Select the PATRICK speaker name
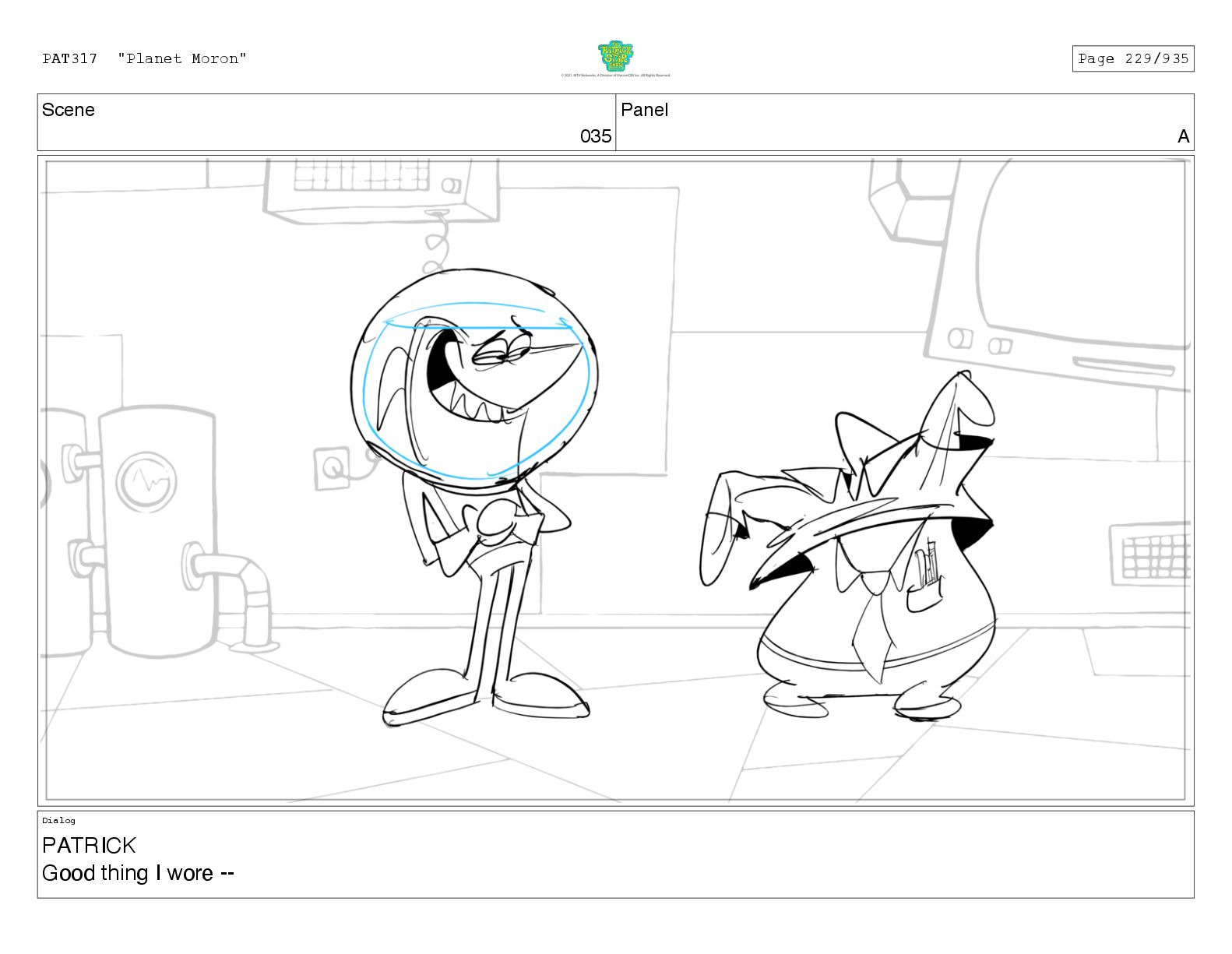 (x=89, y=845)
